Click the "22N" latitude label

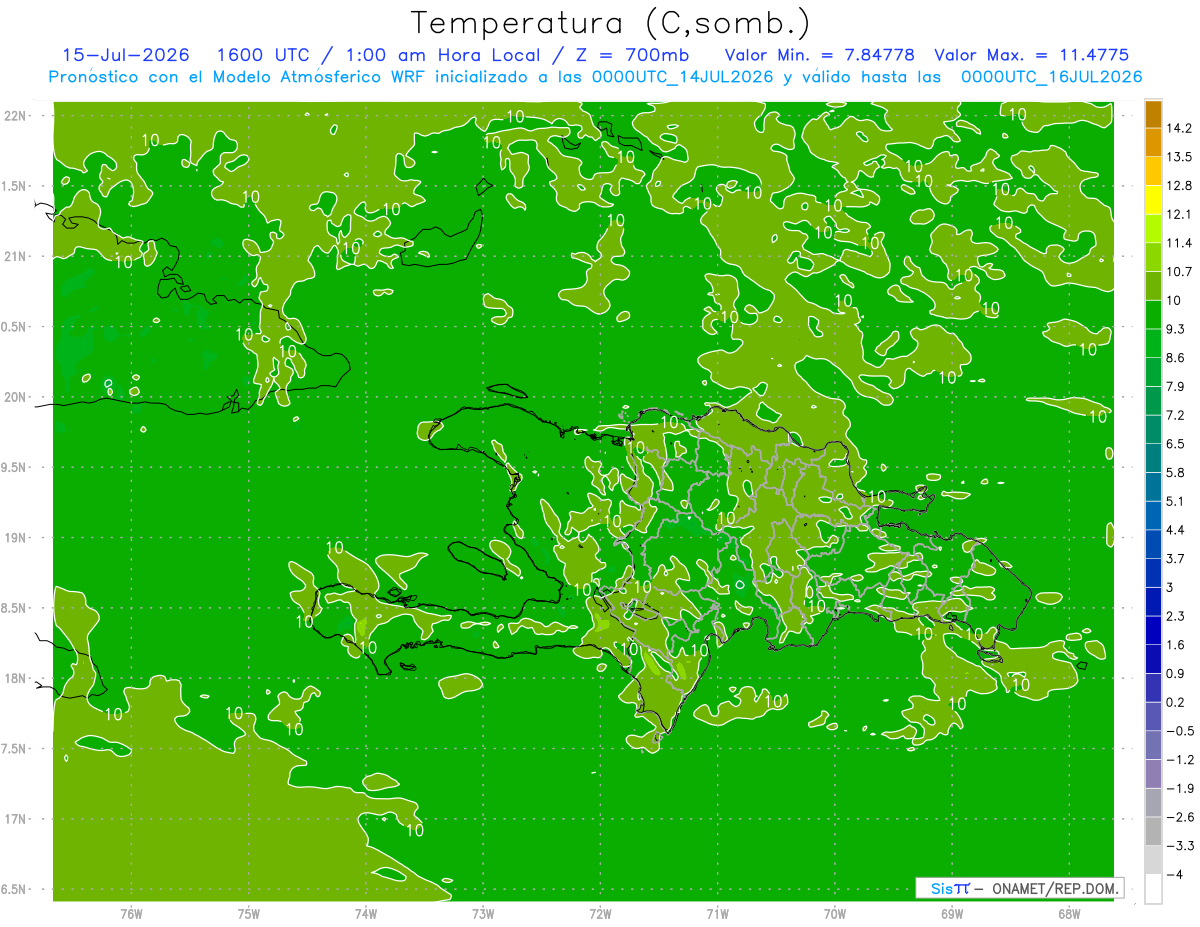[x=14, y=116]
